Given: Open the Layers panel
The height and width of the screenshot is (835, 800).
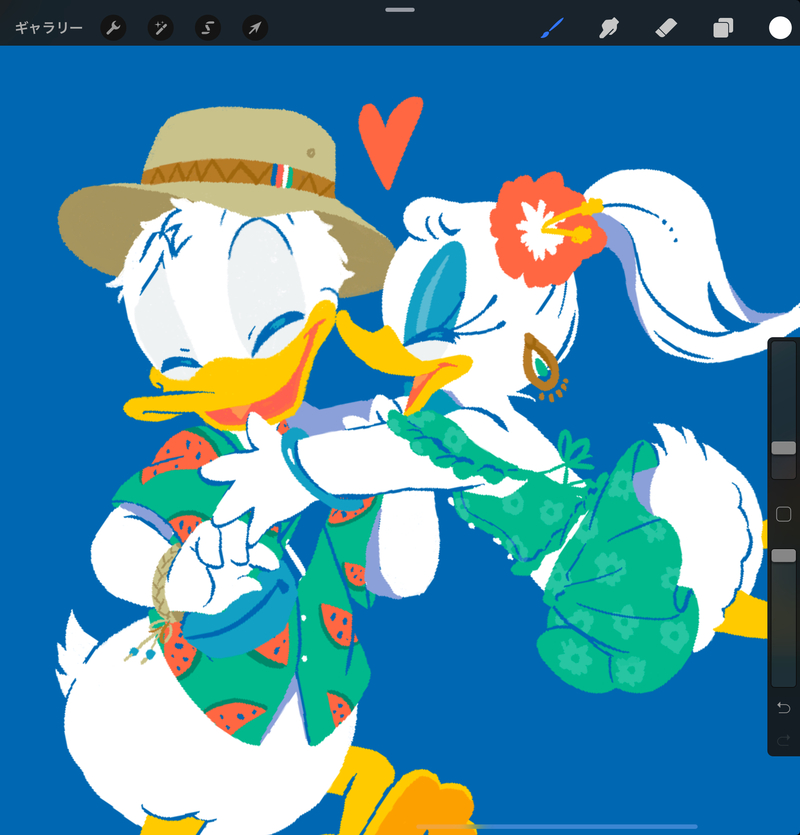Looking at the screenshot, I should (x=723, y=28).
